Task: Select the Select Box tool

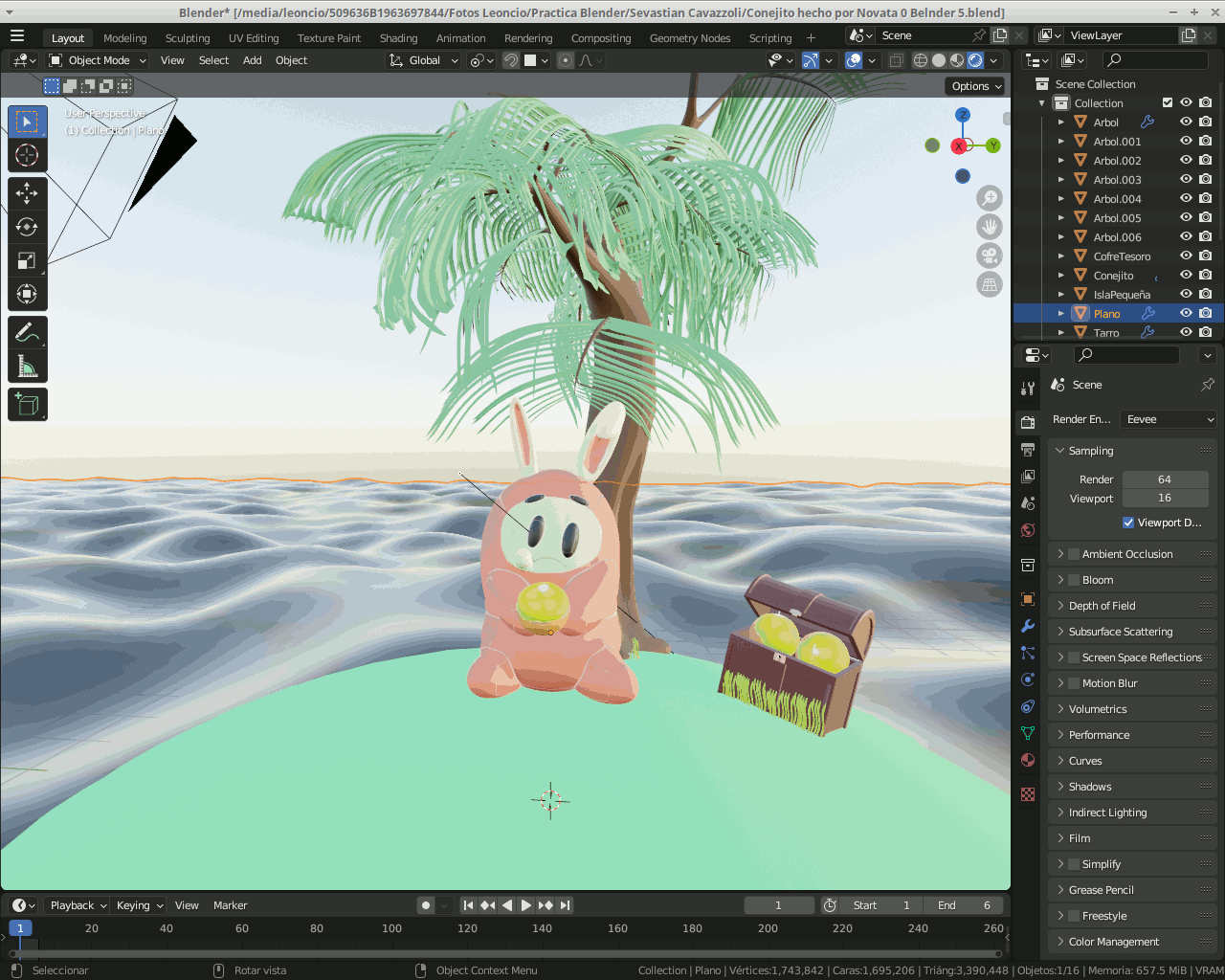Action: [27, 122]
